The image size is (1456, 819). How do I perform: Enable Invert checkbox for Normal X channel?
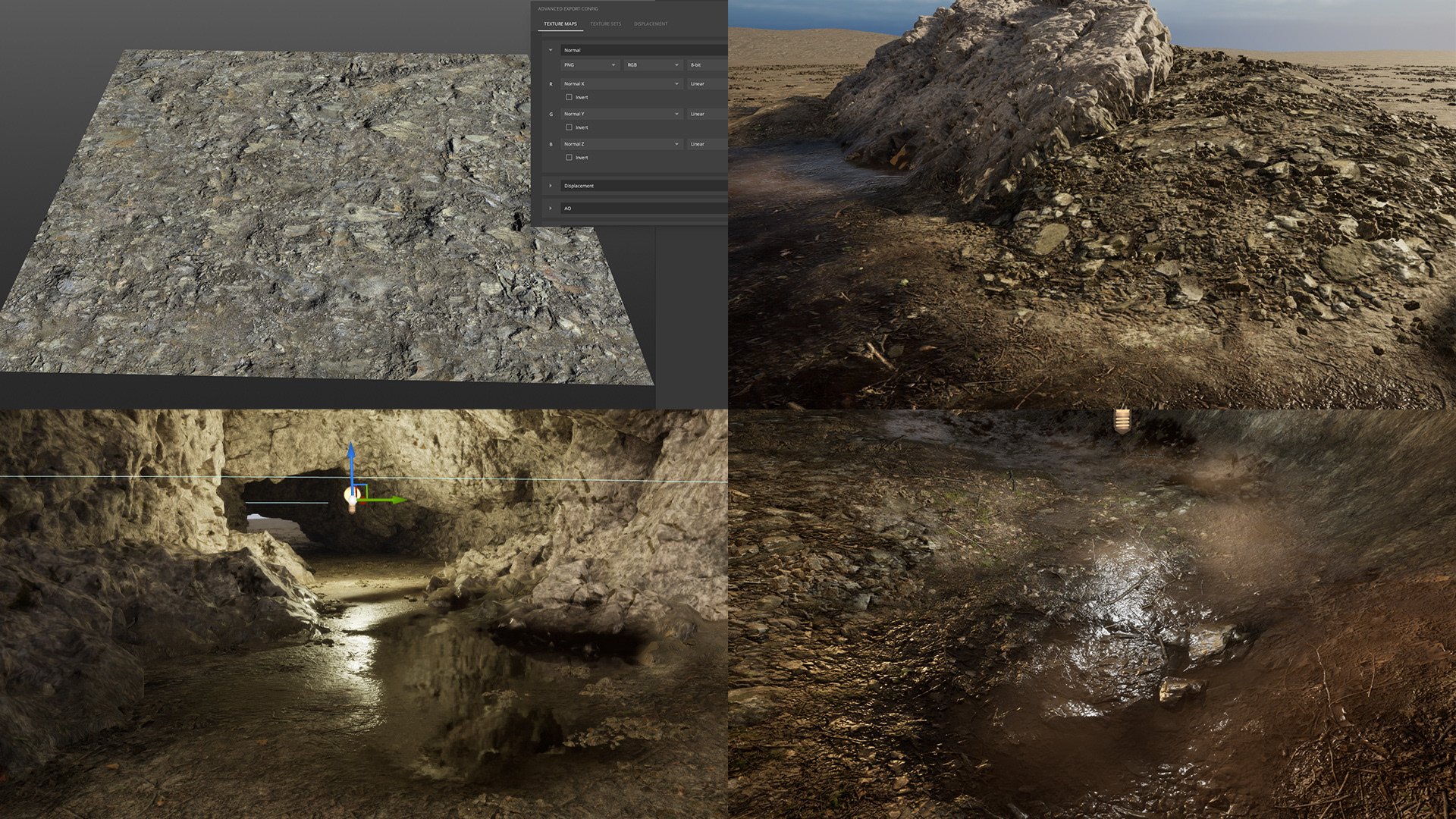pos(569,97)
